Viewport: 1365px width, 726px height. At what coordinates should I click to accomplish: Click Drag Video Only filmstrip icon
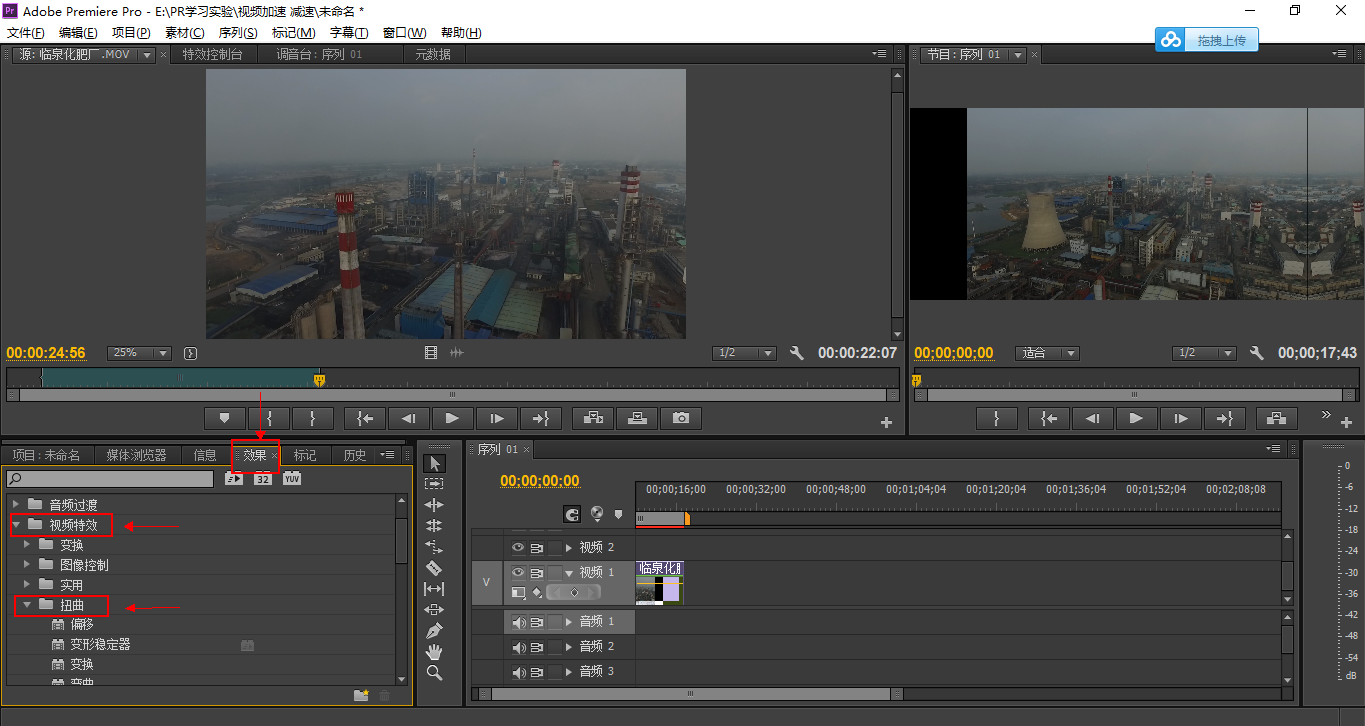coord(431,353)
